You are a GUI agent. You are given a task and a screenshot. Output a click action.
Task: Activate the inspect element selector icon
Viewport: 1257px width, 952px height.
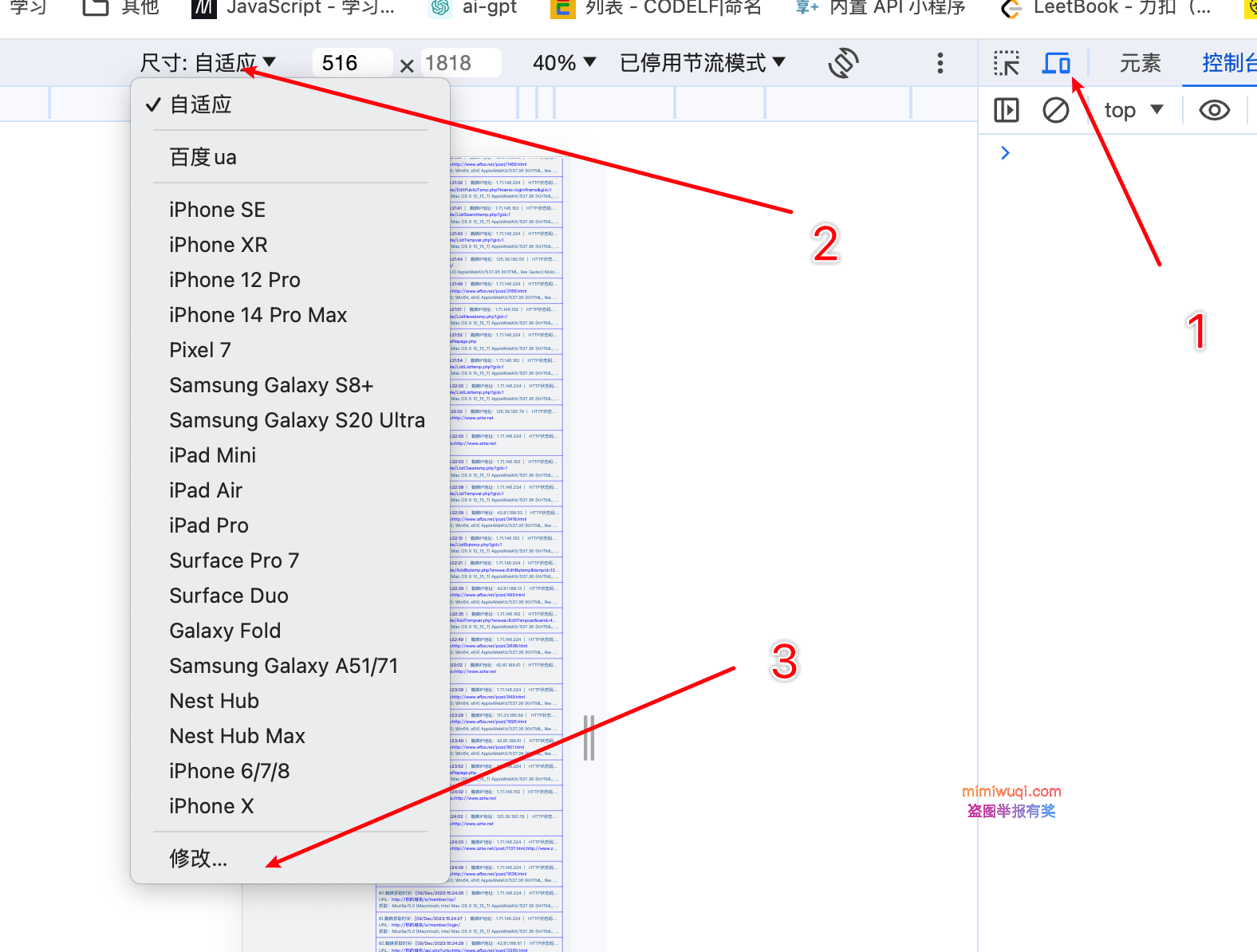coord(1007,63)
